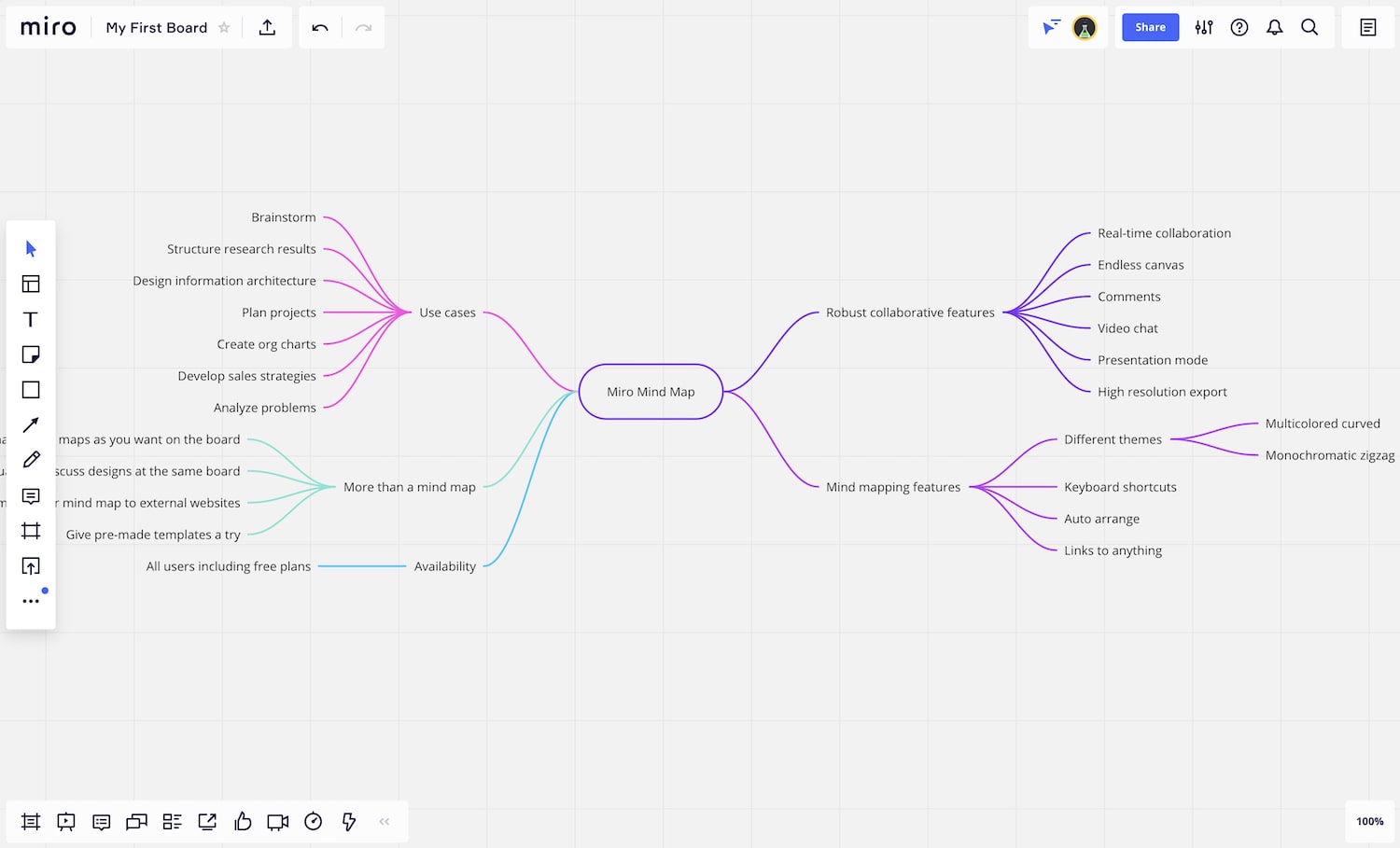
Task: Select the Shape rectangle tool
Action: tap(31, 390)
